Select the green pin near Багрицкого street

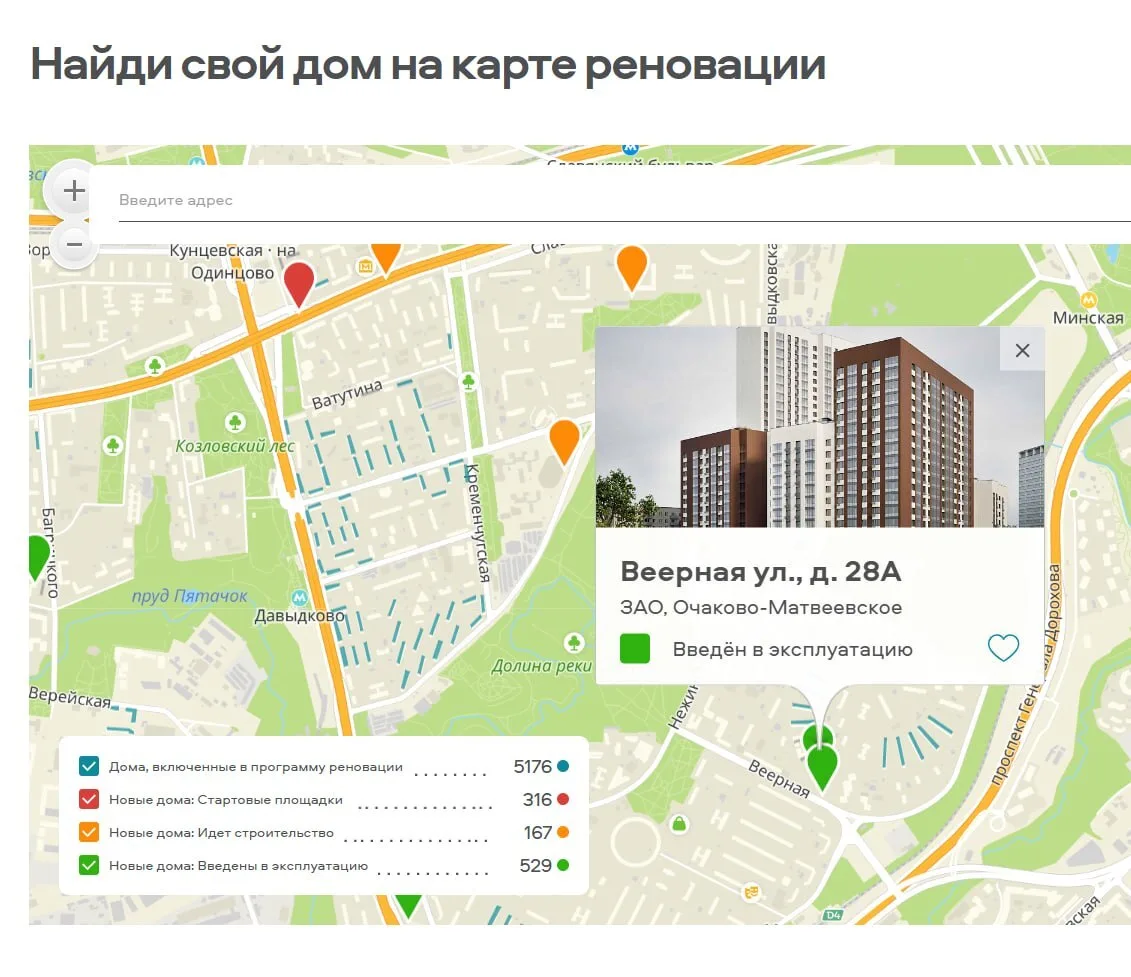point(38,558)
